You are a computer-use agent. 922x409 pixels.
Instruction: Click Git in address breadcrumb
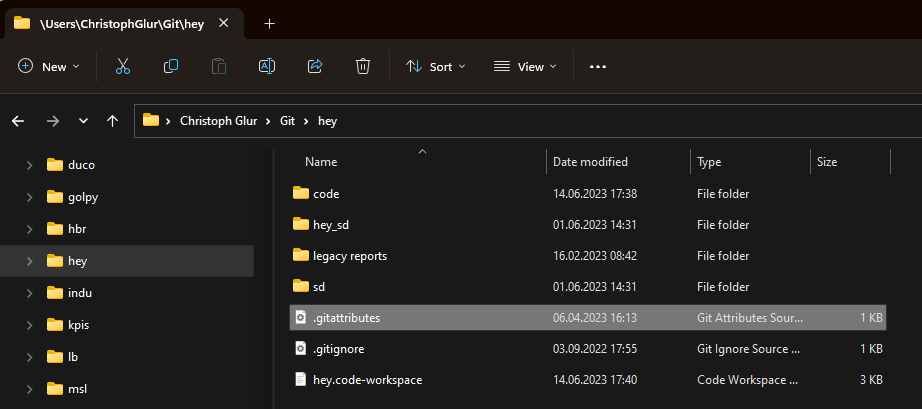click(x=289, y=121)
